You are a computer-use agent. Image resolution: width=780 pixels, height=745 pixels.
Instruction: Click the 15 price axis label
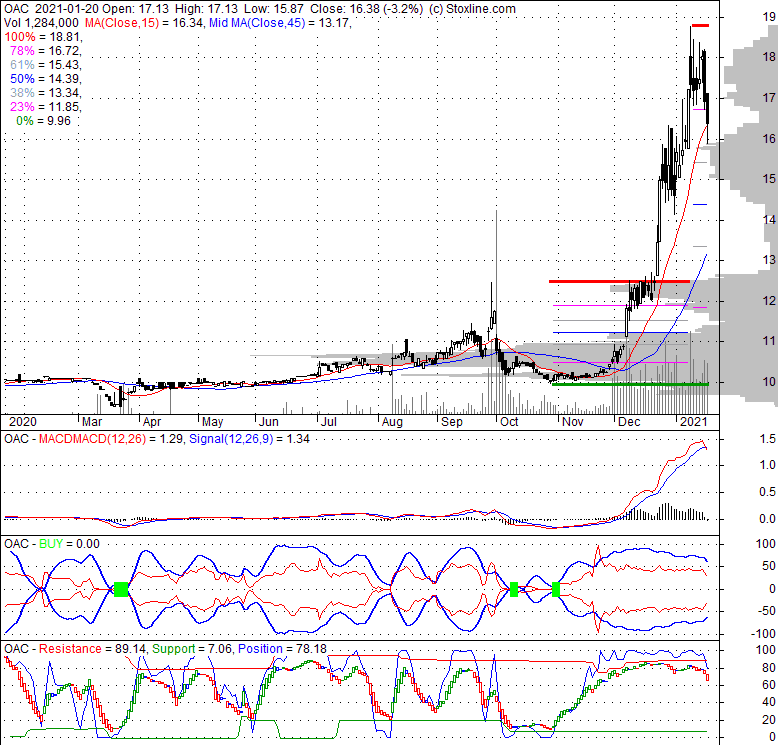click(x=769, y=179)
